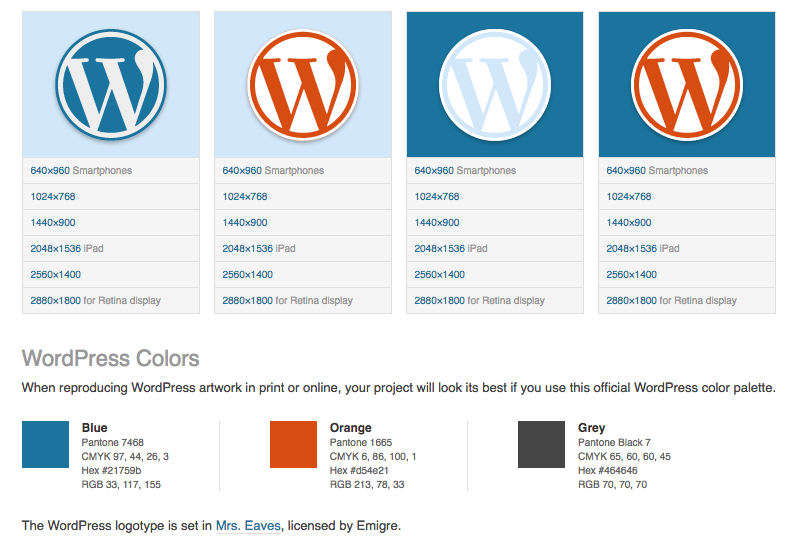799x558 pixels.
Task: Download 1024x768 for light-logo-on-blue wallpaper
Action: pyautogui.click(x=437, y=197)
